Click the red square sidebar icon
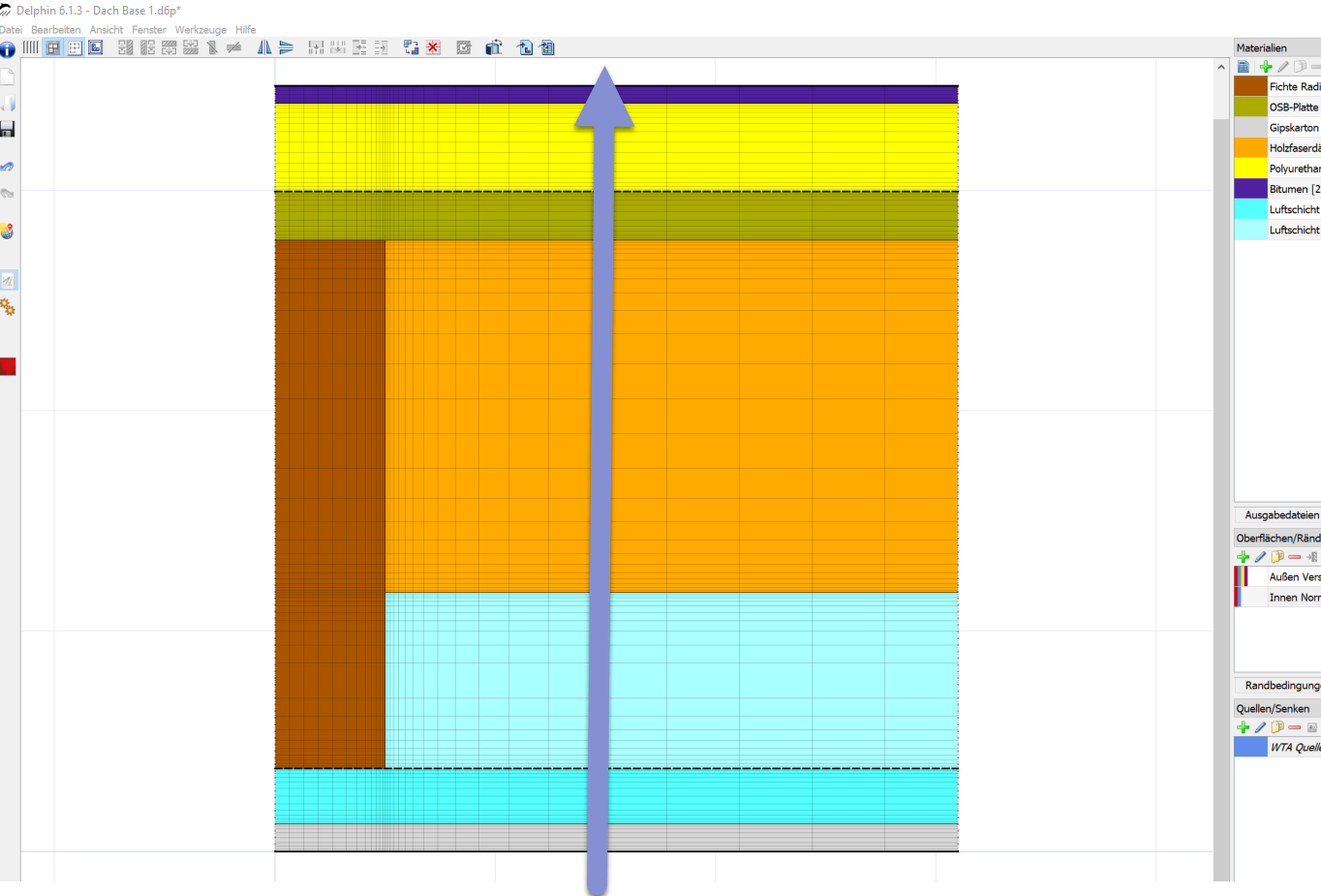 point(8,366)
